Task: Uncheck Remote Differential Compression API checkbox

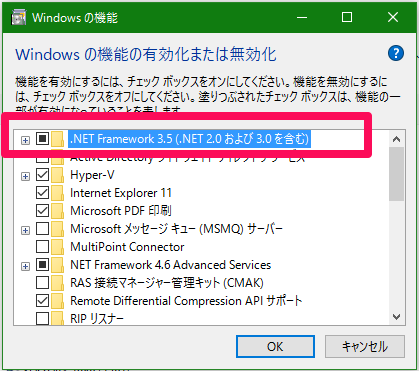Action: coord(42,301)
